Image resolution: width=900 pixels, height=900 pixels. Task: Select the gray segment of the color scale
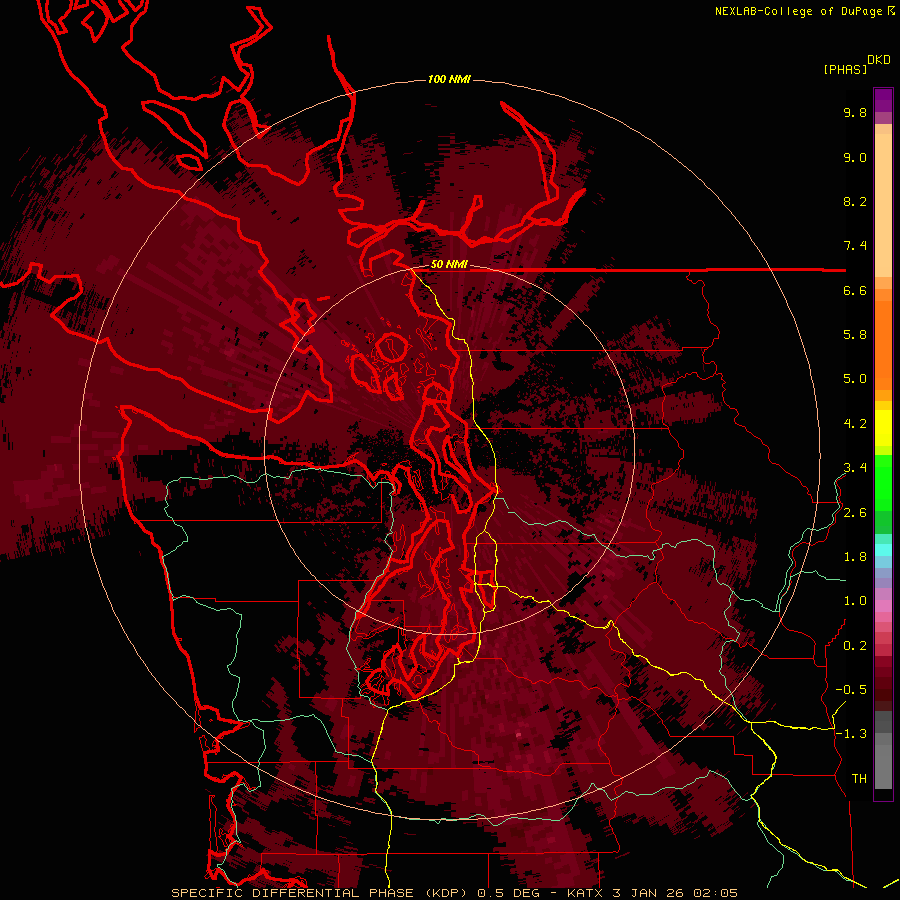[x=883, y=750]
